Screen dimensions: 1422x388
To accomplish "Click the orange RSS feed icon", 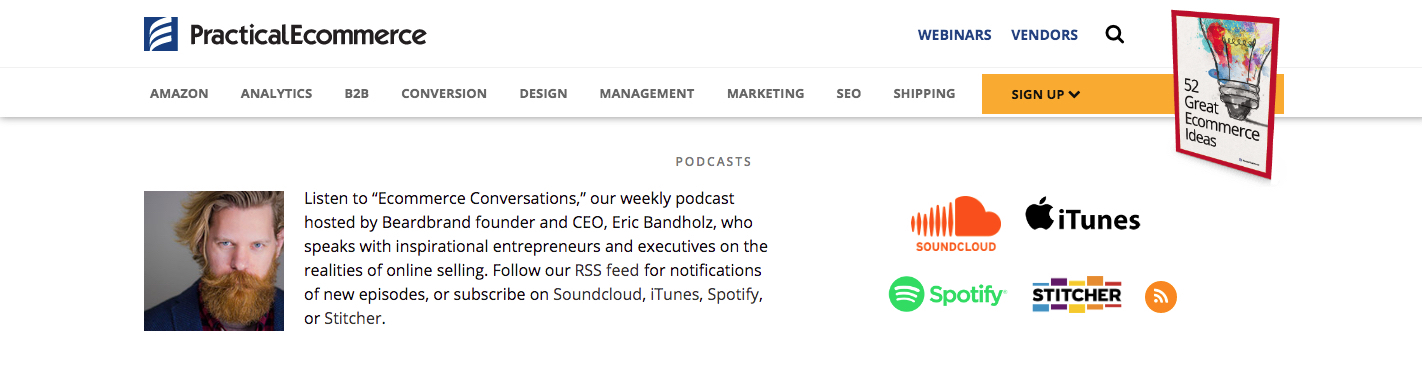I will click(1161, 297).
